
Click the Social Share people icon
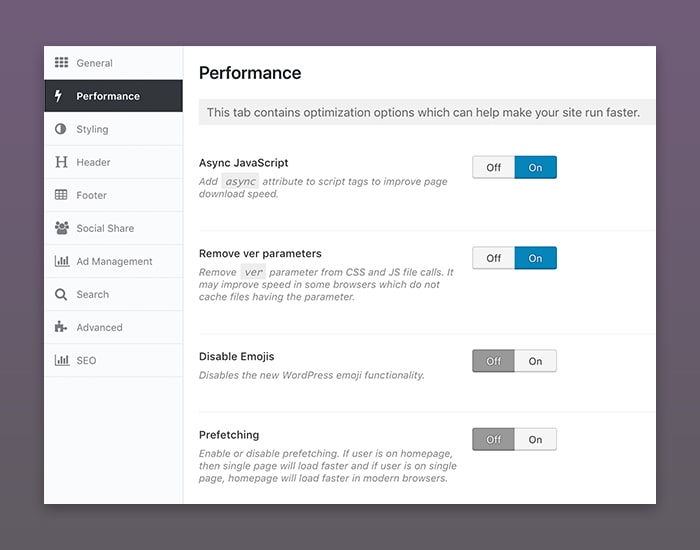[x=62, y=228]
